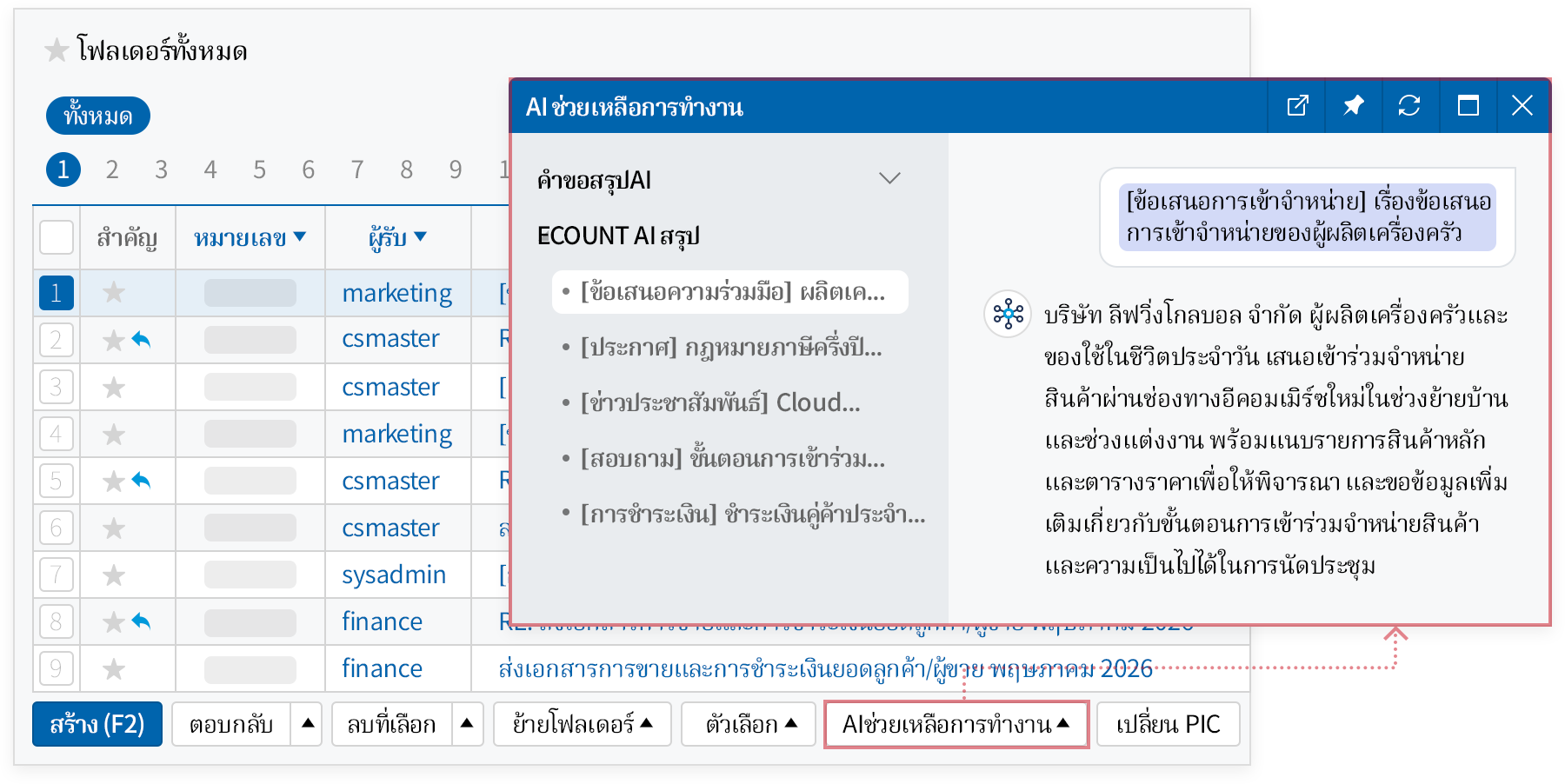Click reply arrow icon in row 8

pyautogui.click(x=142, y=621)
